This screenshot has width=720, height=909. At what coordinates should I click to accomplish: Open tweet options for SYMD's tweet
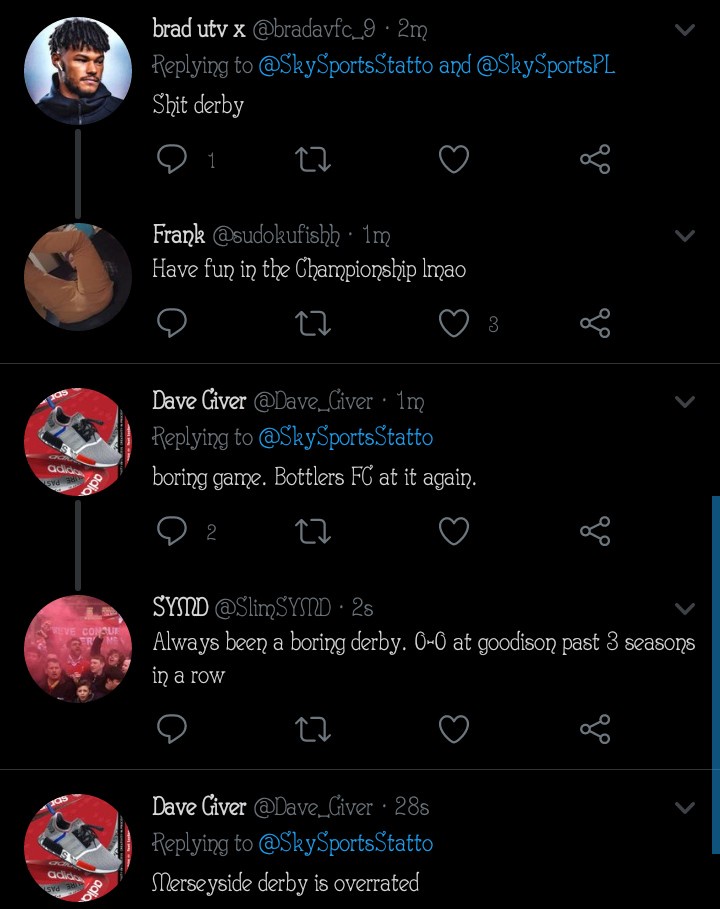click(x=685, y=608)
